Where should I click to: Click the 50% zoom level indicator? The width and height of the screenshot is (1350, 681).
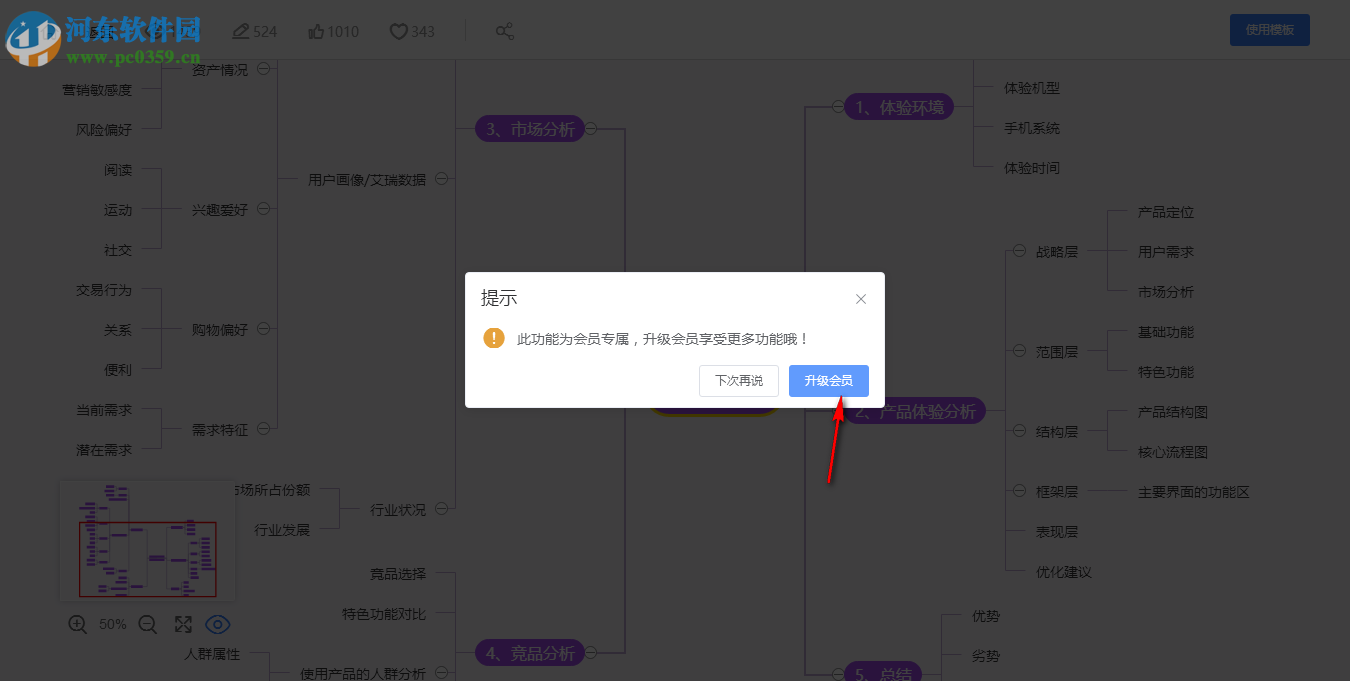pos(113,623)
